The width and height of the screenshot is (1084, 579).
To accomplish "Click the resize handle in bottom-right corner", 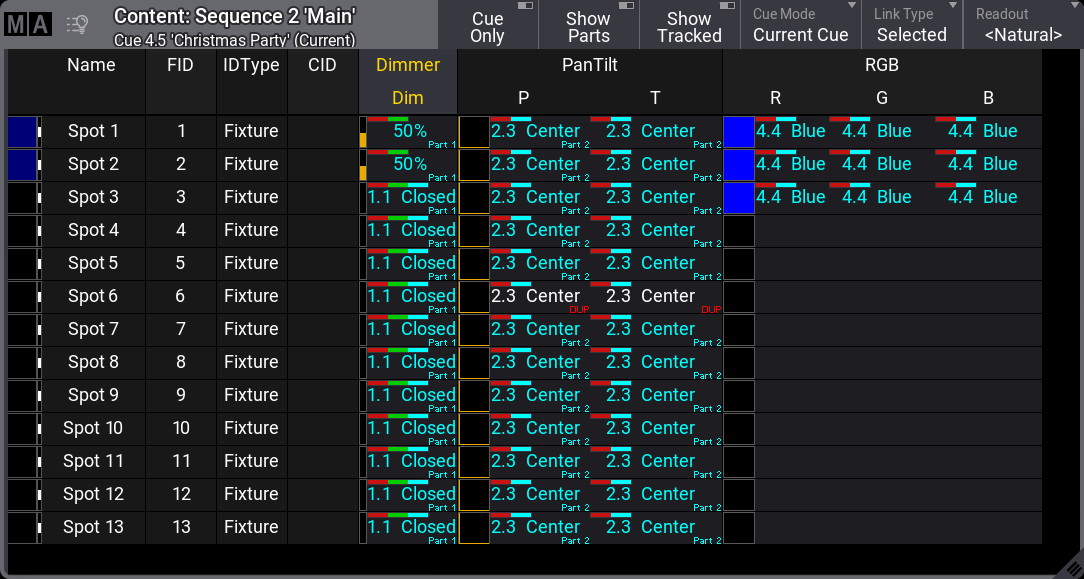I will click(1069, 565).
